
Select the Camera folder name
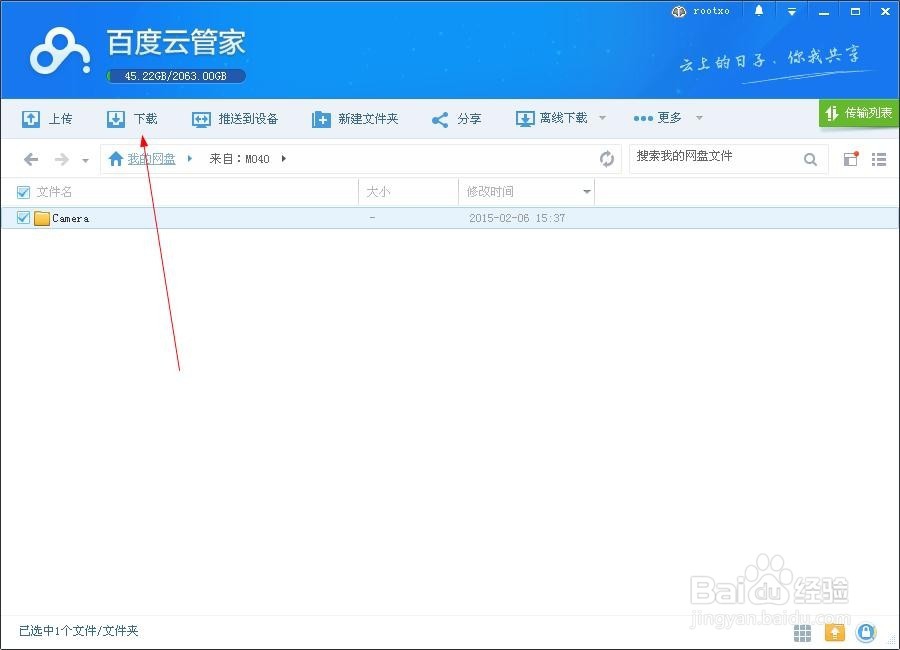click(x=71, y=218)
